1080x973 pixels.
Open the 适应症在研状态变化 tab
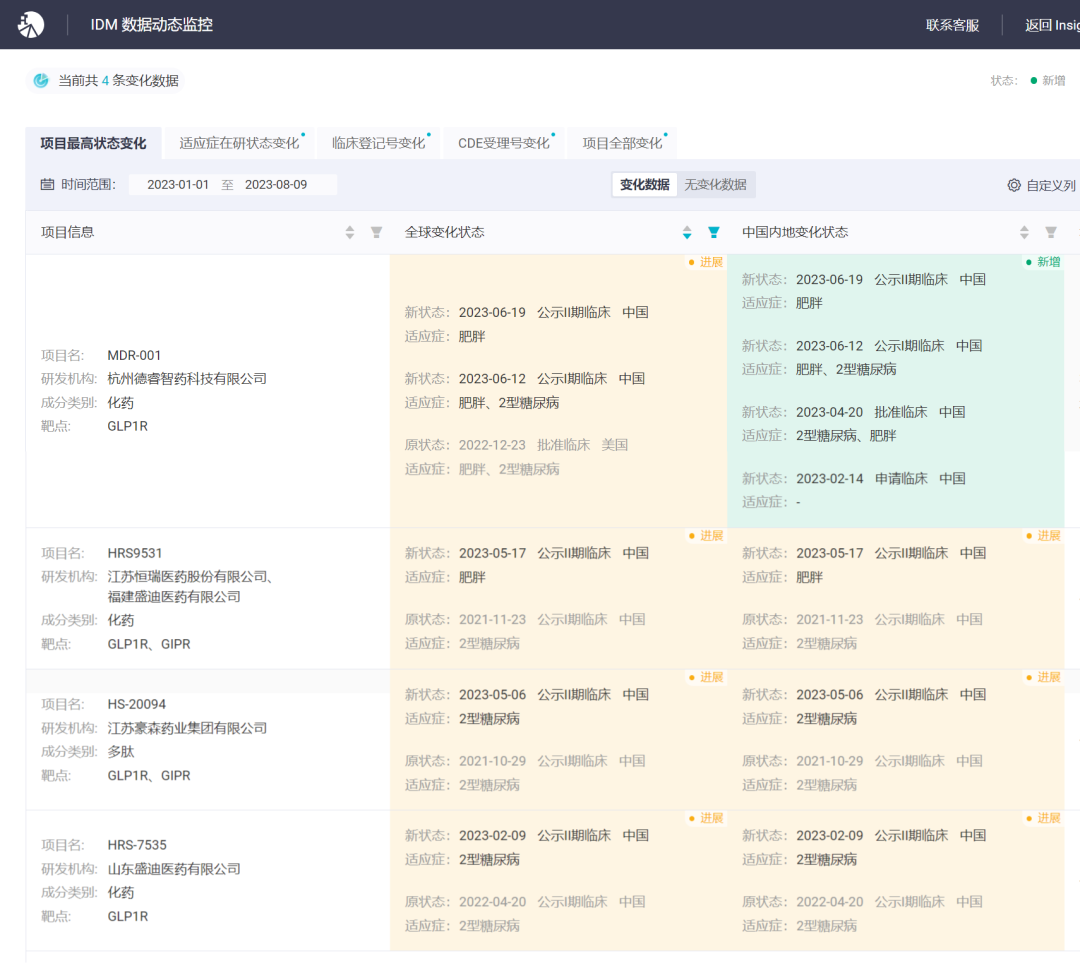coord(240,143)
